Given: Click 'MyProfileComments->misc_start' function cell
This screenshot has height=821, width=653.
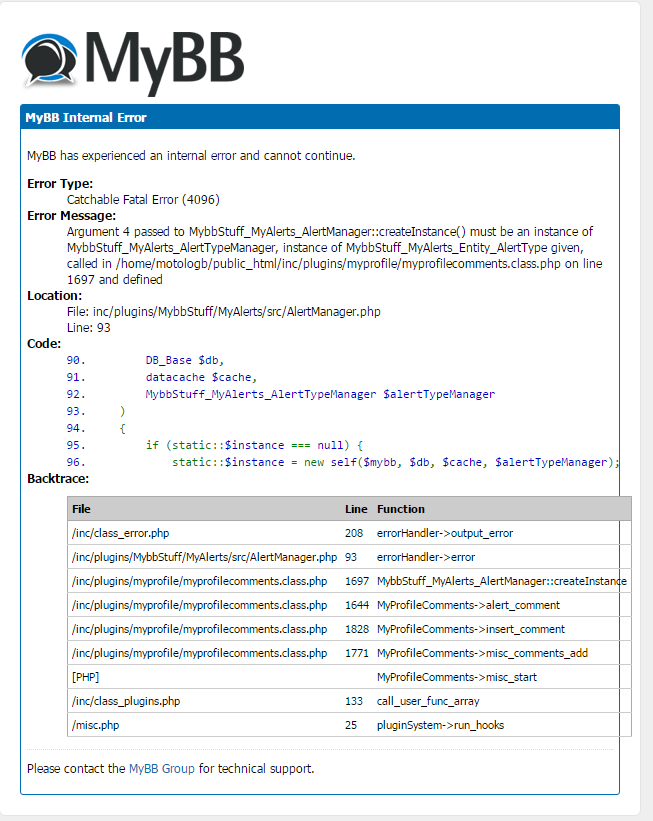Looking at the screenshot, I should [457, 677].
